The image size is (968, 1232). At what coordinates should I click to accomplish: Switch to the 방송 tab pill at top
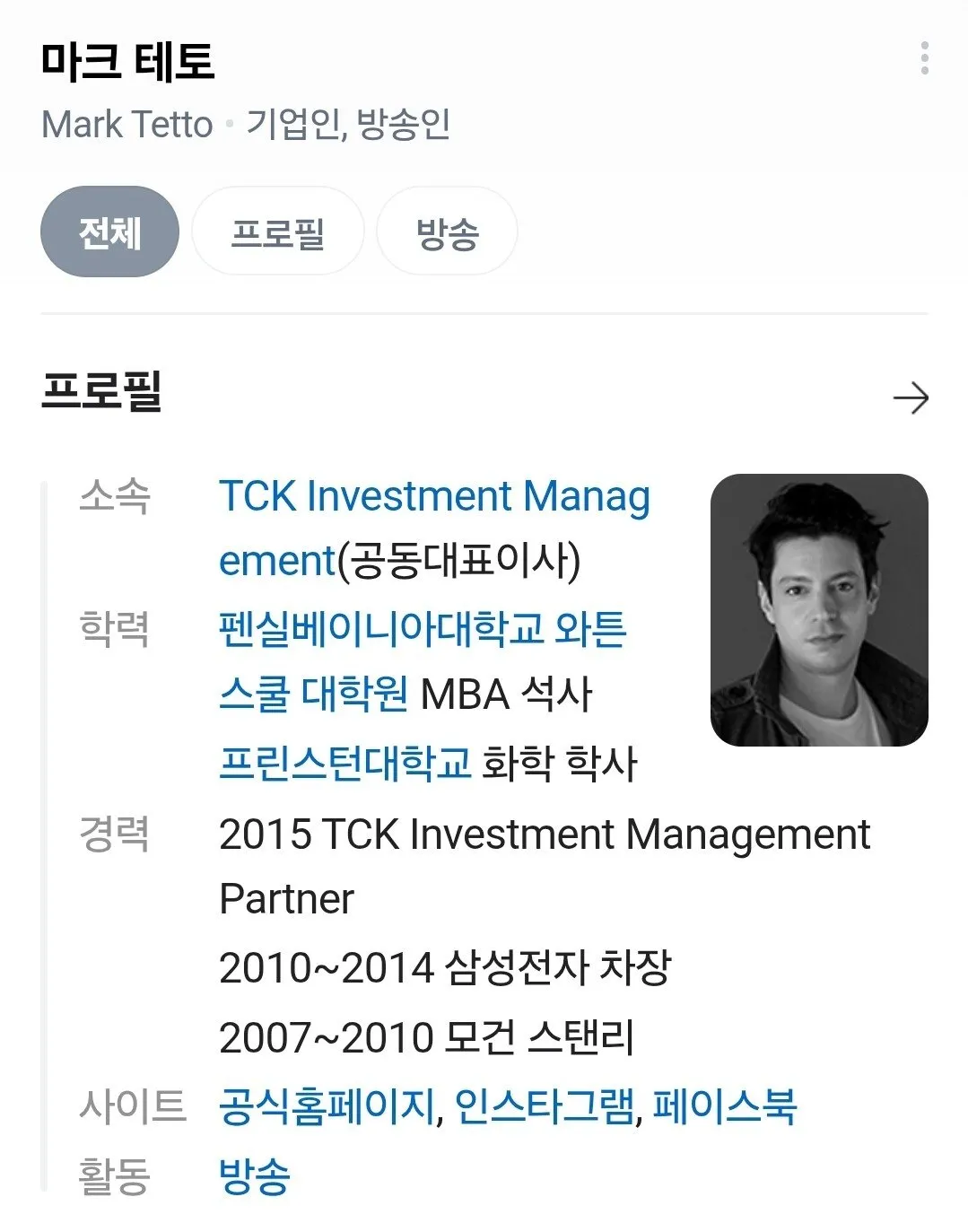pos(447,232)
